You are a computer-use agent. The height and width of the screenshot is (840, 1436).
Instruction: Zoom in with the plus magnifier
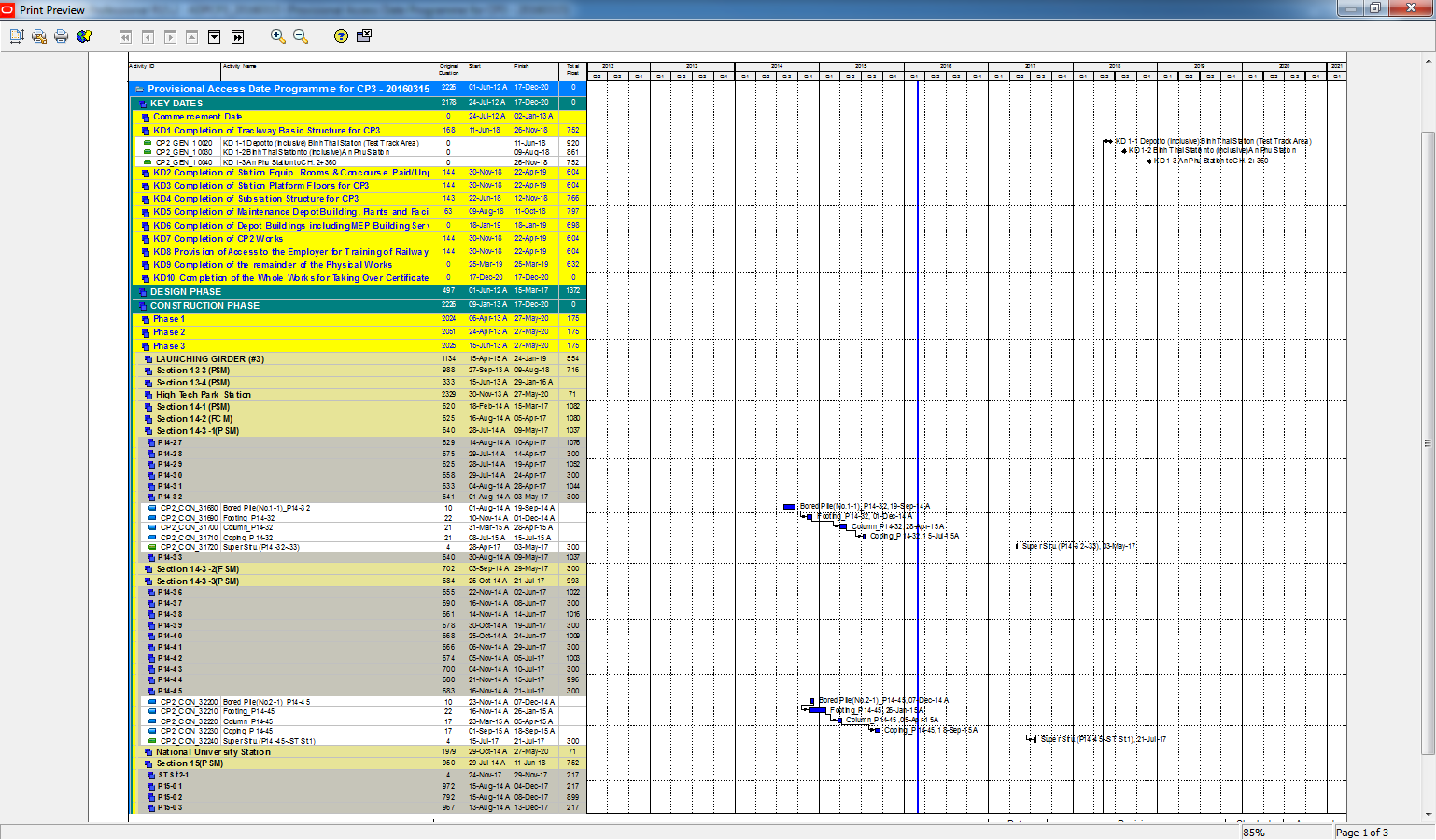point(277,36)
